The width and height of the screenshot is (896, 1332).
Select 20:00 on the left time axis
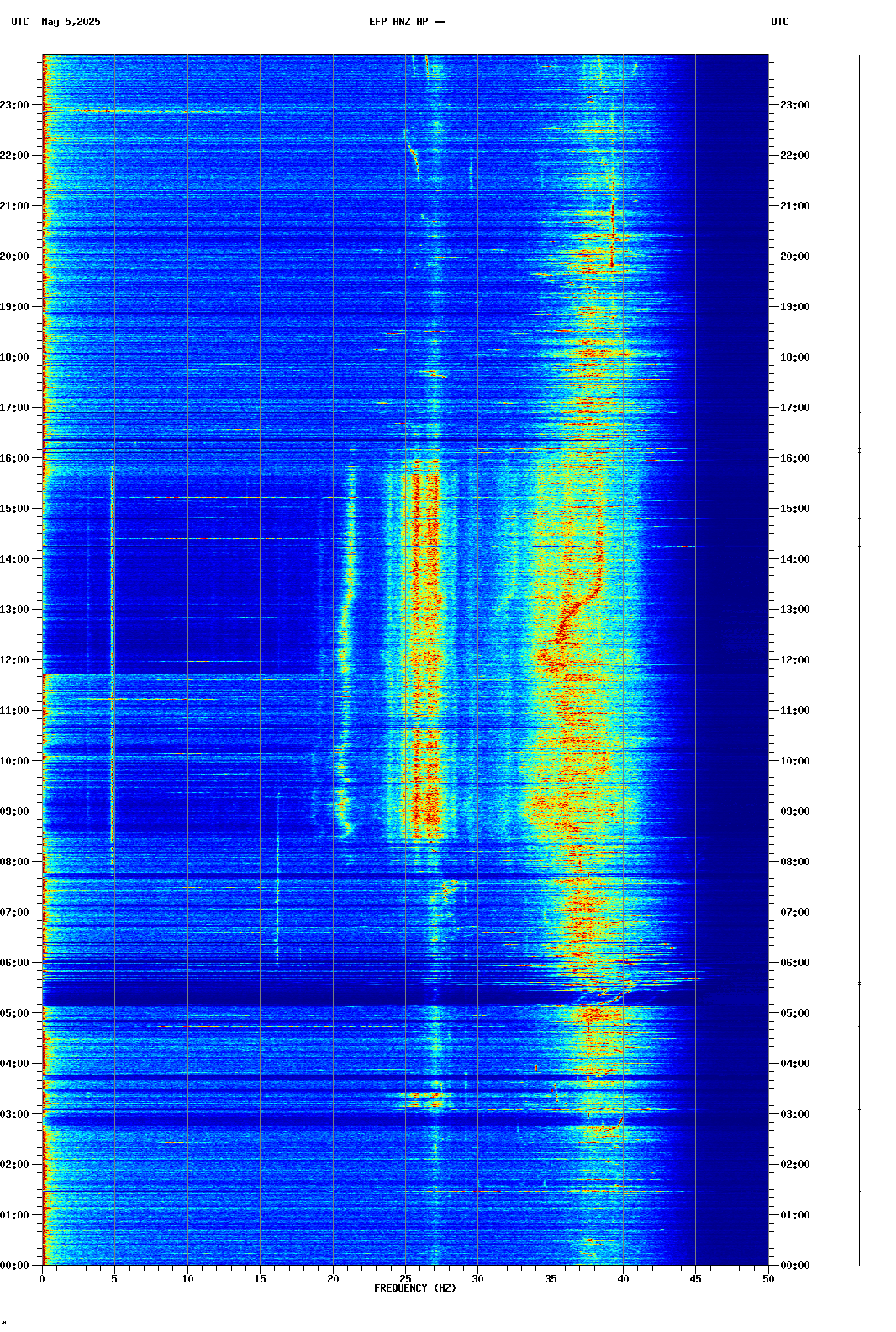coord(14,256)
